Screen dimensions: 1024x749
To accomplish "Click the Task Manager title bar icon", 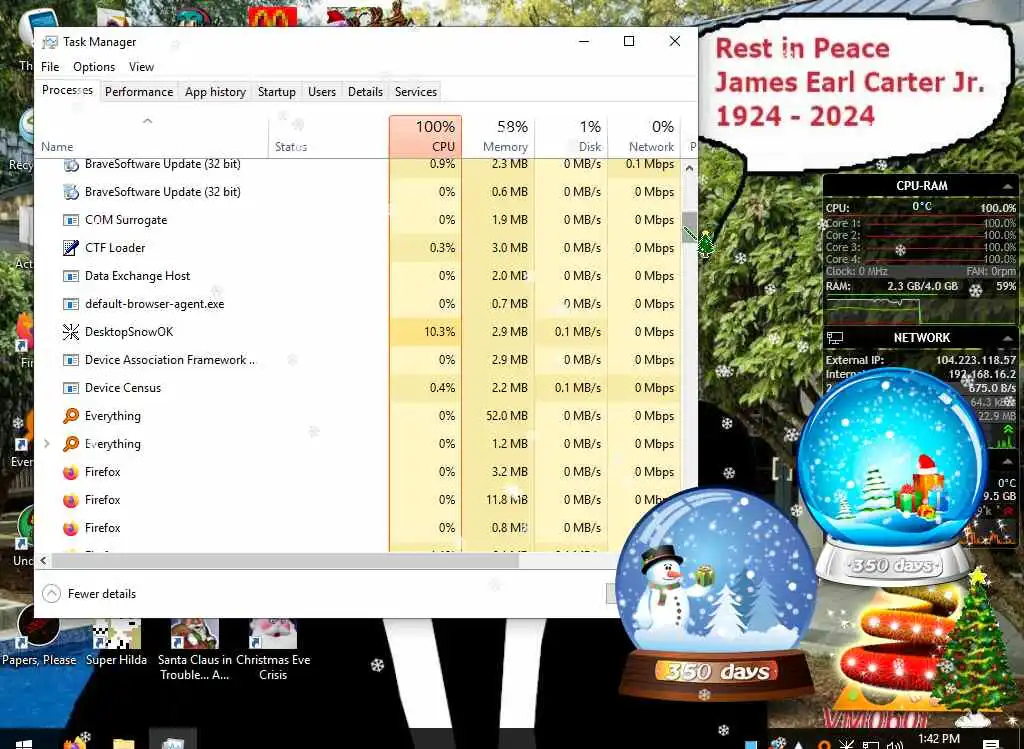I will point(50,42).
